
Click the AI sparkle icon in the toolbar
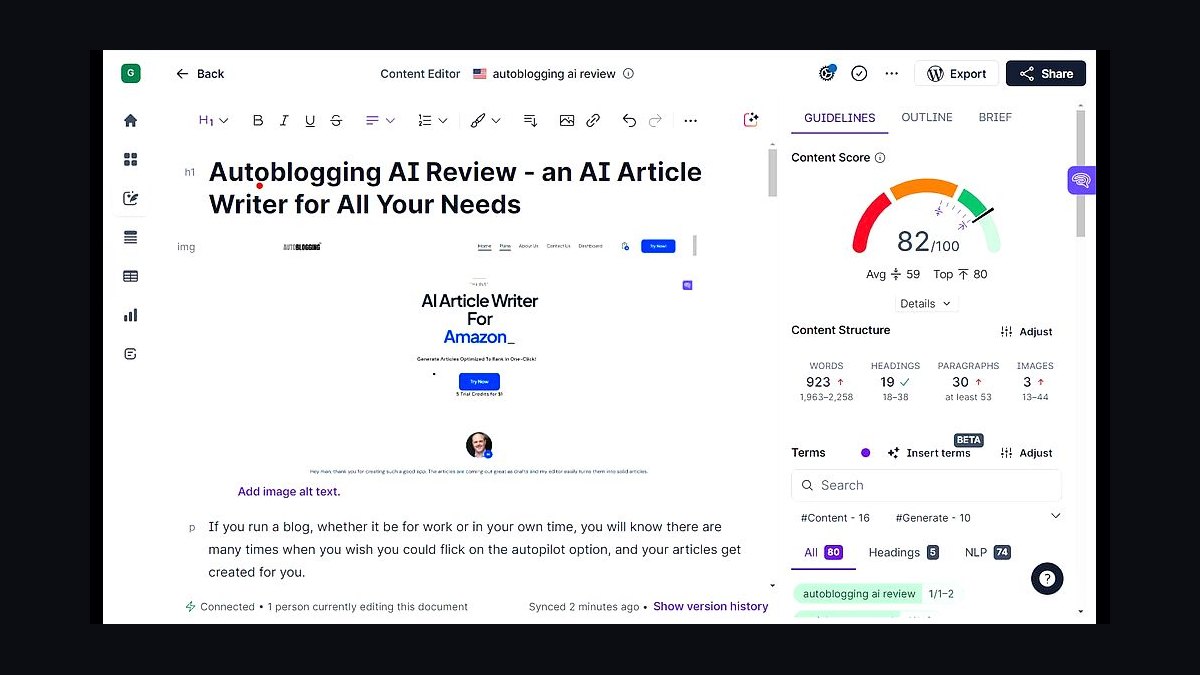click(x=751, y=120)
